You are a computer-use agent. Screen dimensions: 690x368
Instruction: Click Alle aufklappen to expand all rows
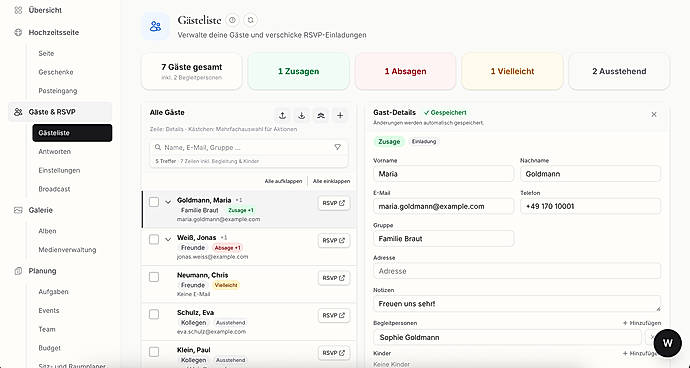pyautogui.click(x=283, y=181)
